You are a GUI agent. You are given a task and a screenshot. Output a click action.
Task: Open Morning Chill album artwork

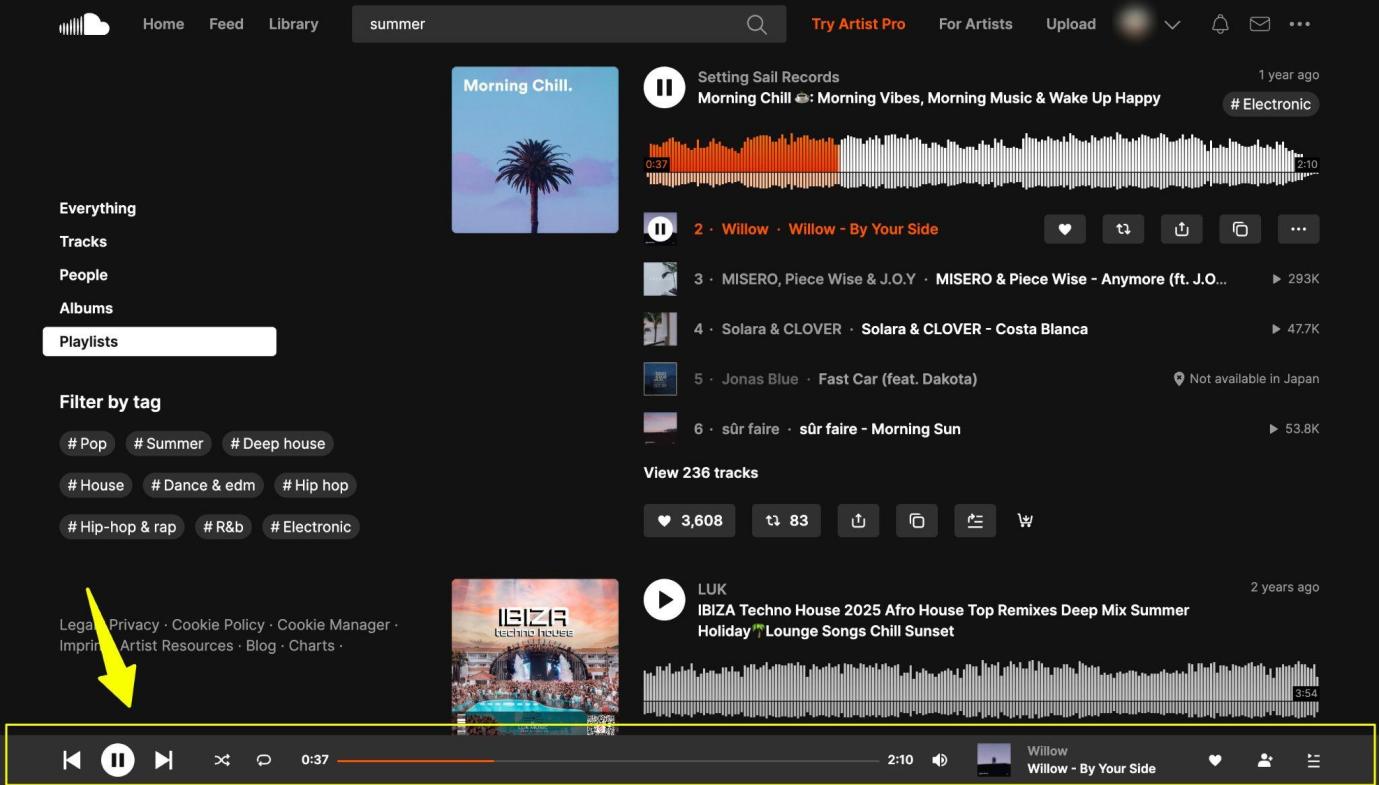pos(535,150)
